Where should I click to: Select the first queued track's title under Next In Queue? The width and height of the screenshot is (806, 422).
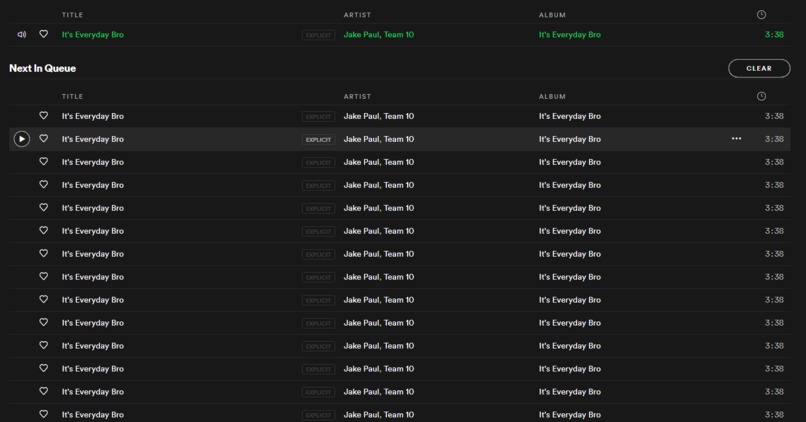93,116
